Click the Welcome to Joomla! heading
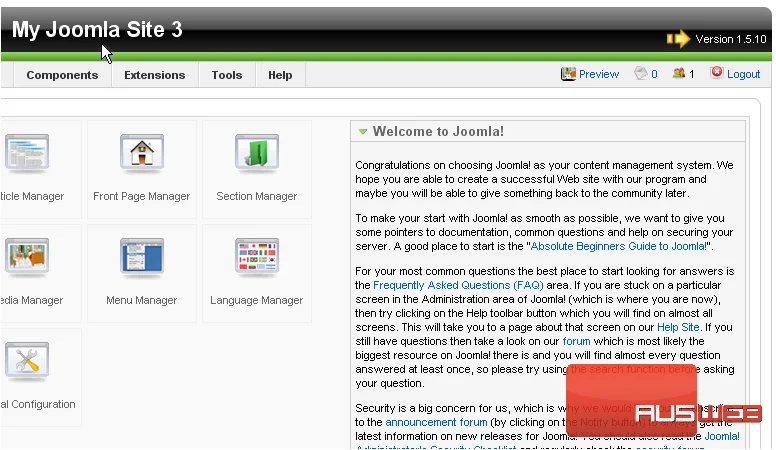Screen dimensions: 776x450 point(438,132)
